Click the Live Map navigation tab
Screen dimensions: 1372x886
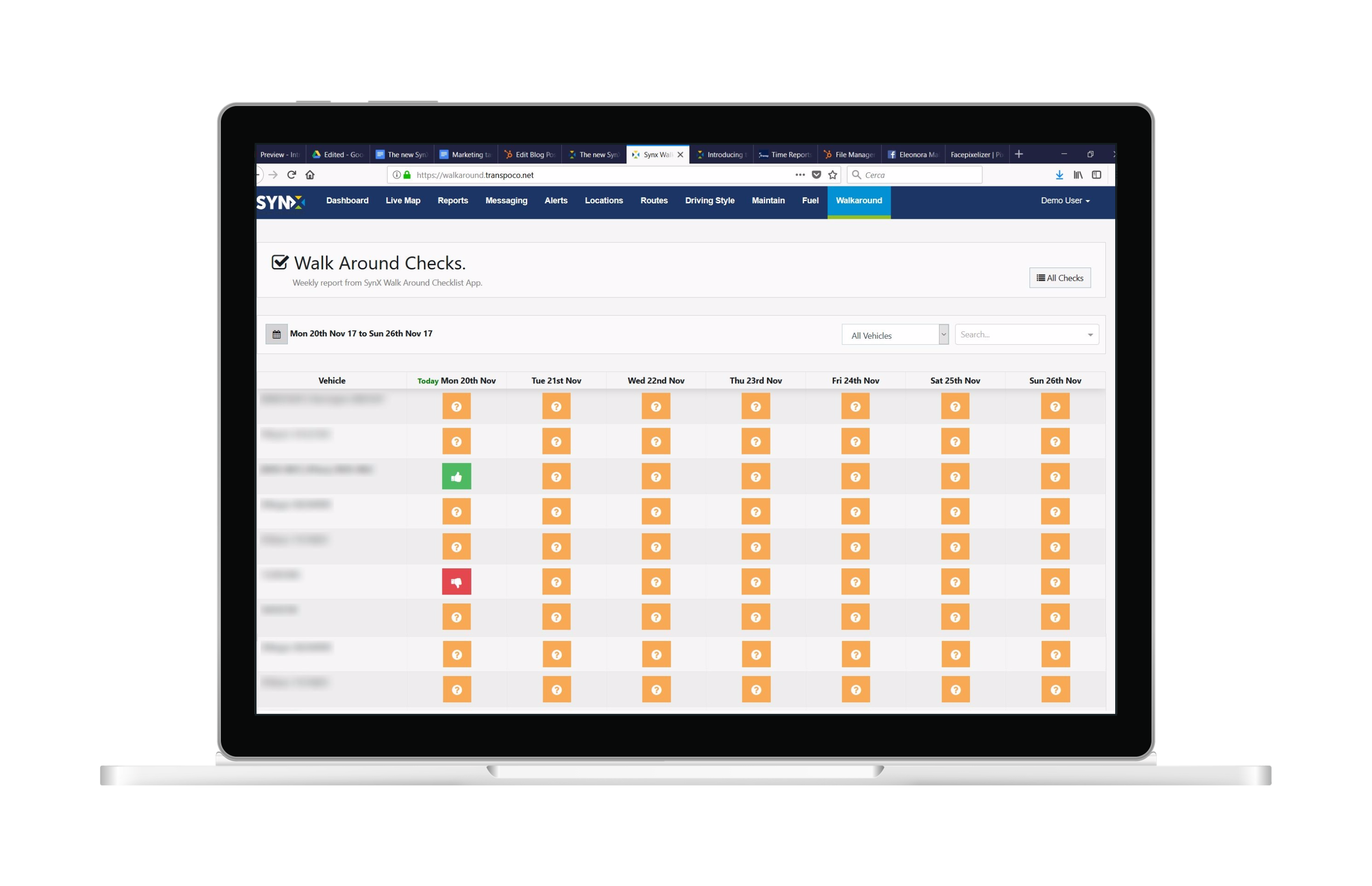coord(401,201)
